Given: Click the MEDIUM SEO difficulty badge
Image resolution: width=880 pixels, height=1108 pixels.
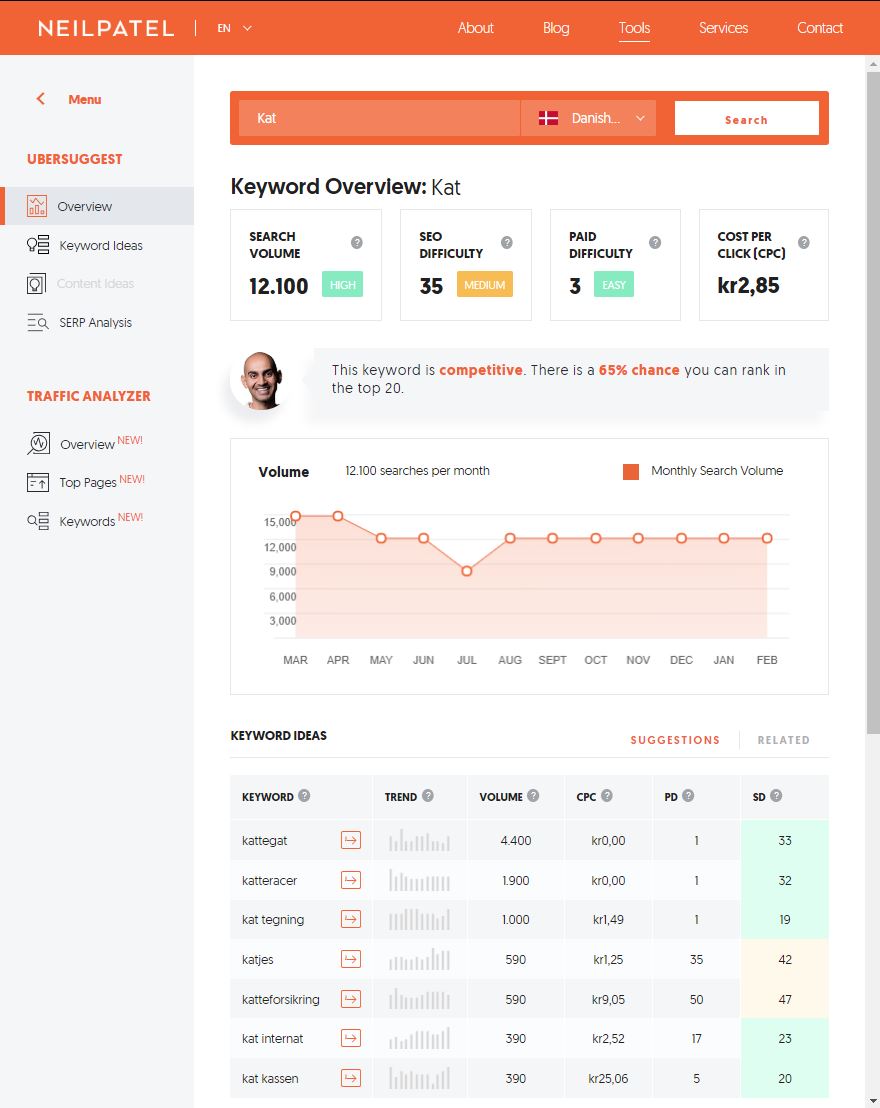Looking at the screenshot, I should [x=484, y=284].
